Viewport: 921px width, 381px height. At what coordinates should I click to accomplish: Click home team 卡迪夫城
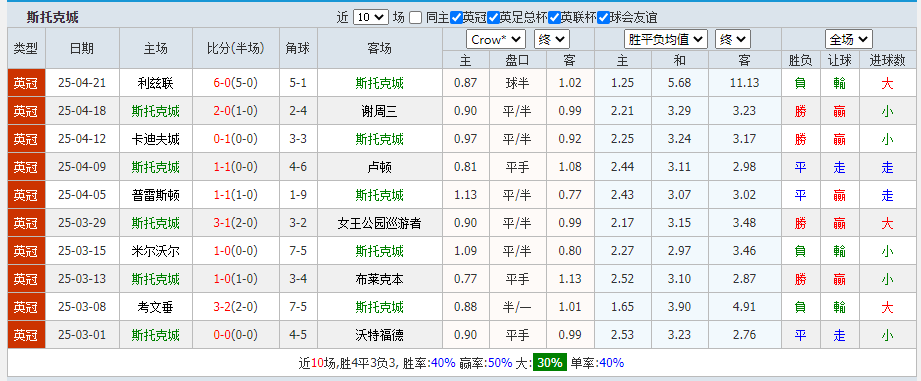[156, 139]
